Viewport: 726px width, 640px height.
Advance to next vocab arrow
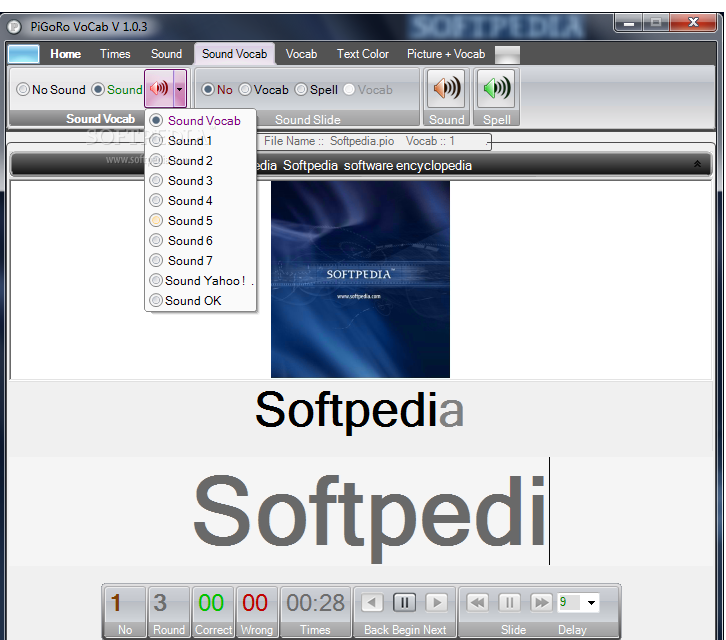[437, 602]
